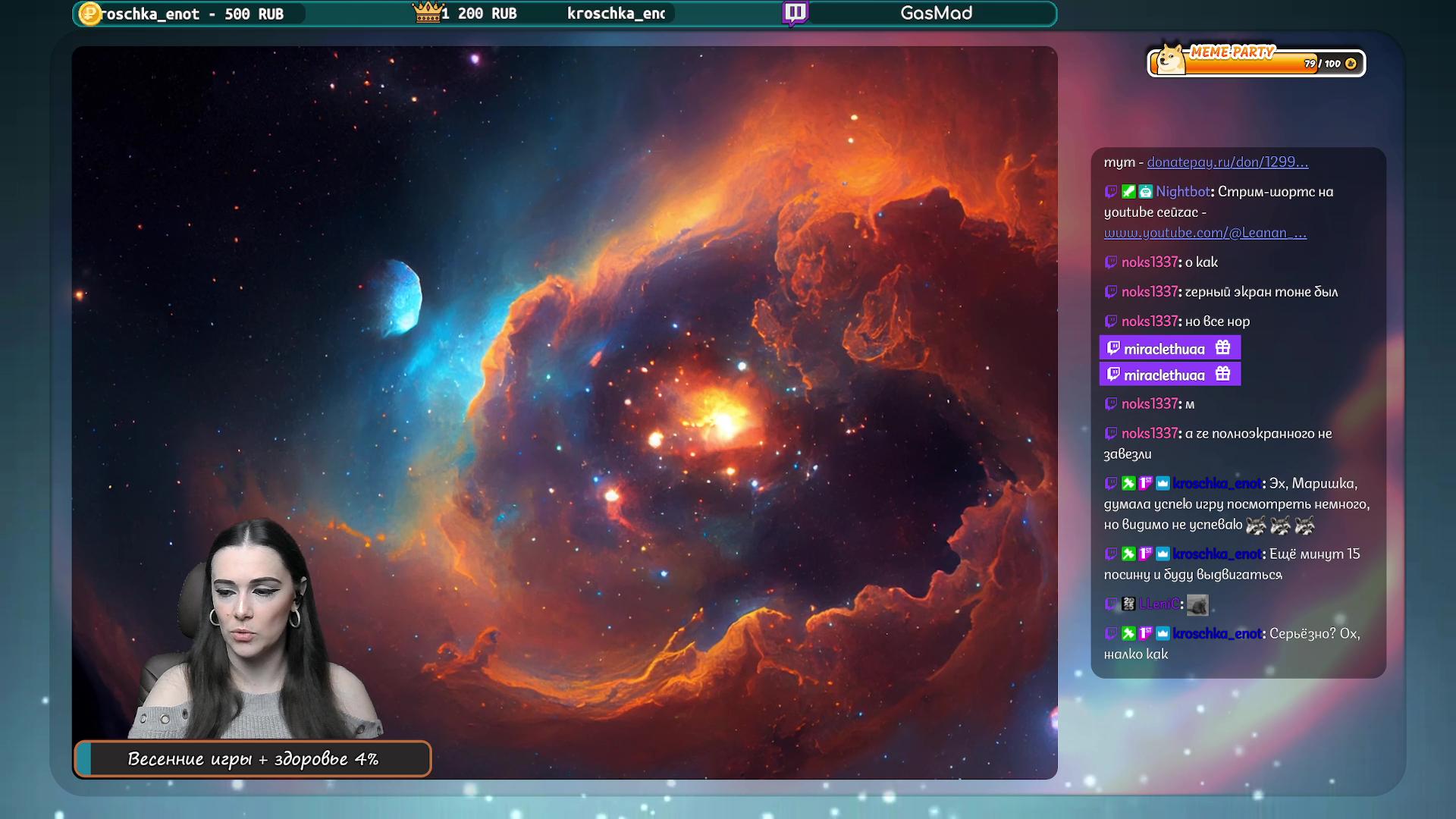
Task: Click the 'Весенние игры + здоровье' goal bar
Action: click(x=253, y=759)
